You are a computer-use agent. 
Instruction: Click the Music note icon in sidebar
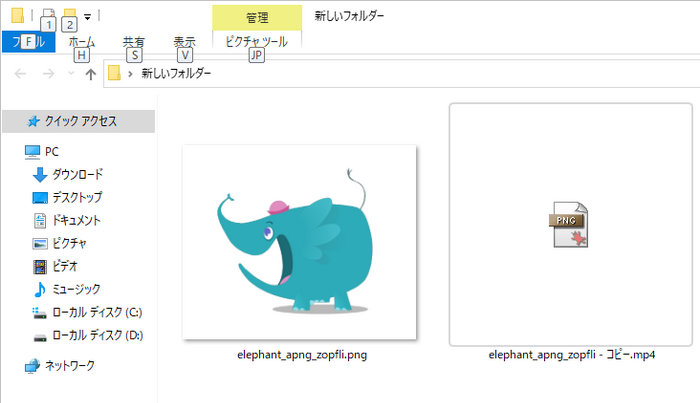(40, 289)
